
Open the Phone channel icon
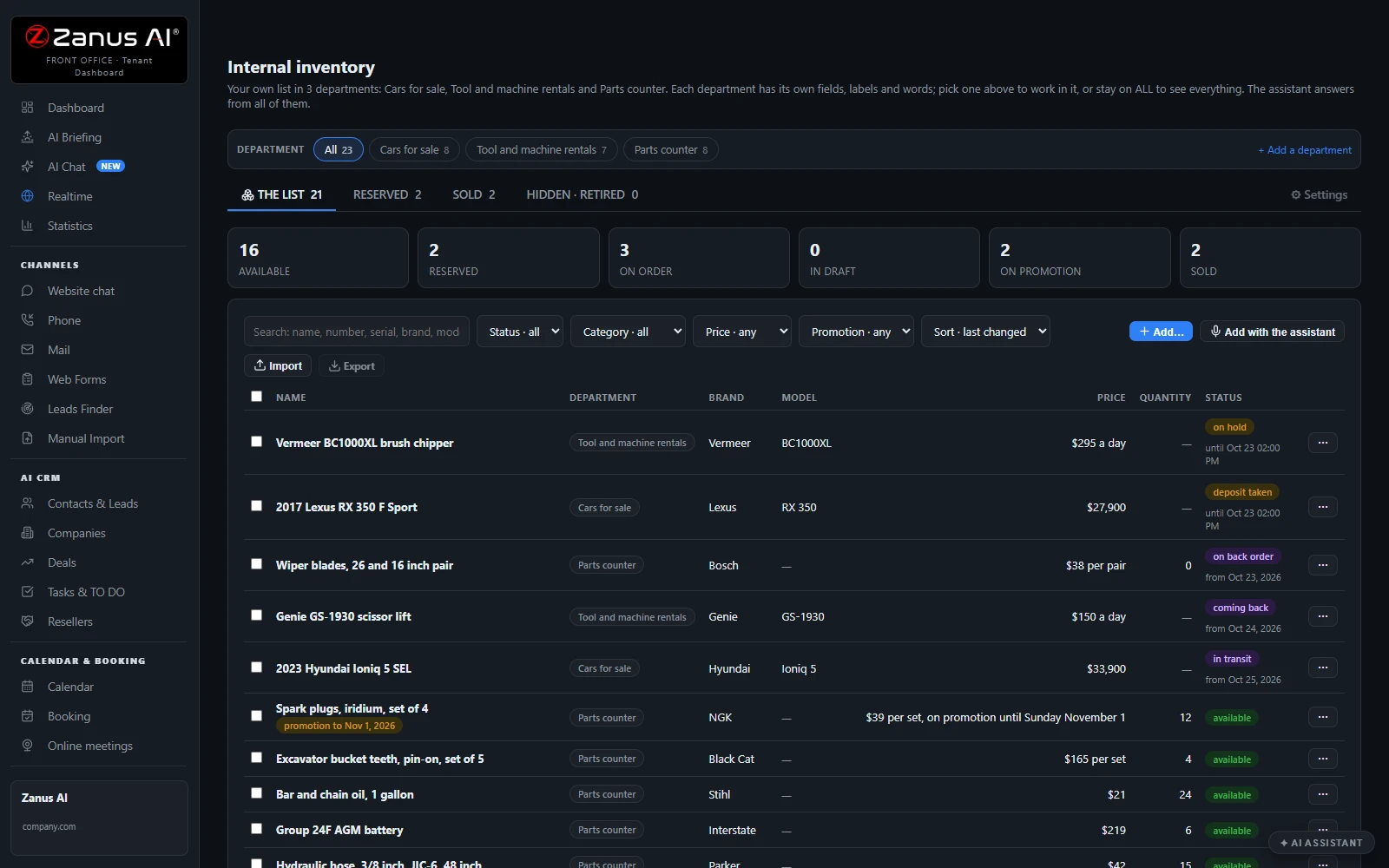[x=28, y=320]
